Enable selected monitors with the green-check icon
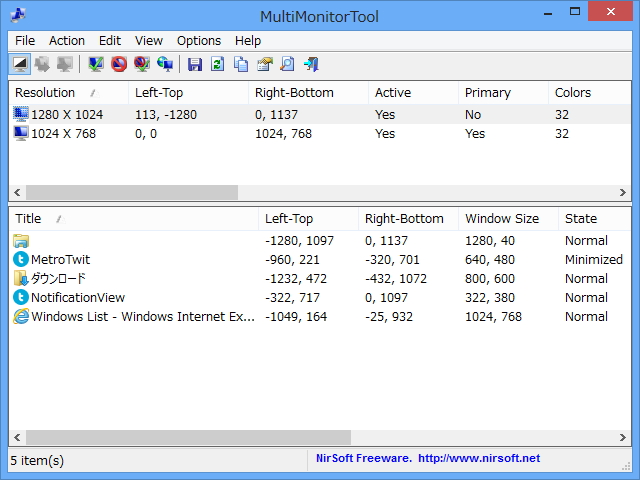640x480 pixels. pyautogui.click(x=96, y=64)
